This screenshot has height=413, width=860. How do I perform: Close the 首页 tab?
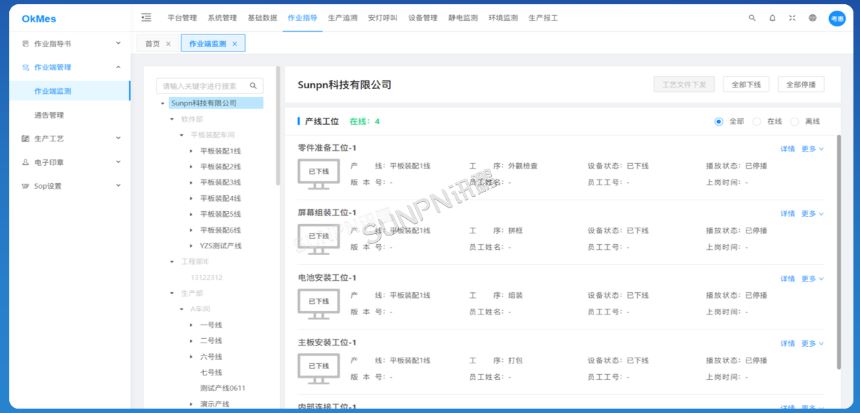pos(168,44)
